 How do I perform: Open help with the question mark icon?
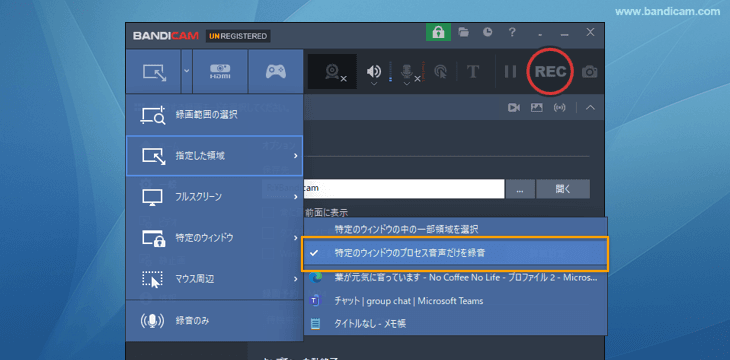click(x=512, y=32)
